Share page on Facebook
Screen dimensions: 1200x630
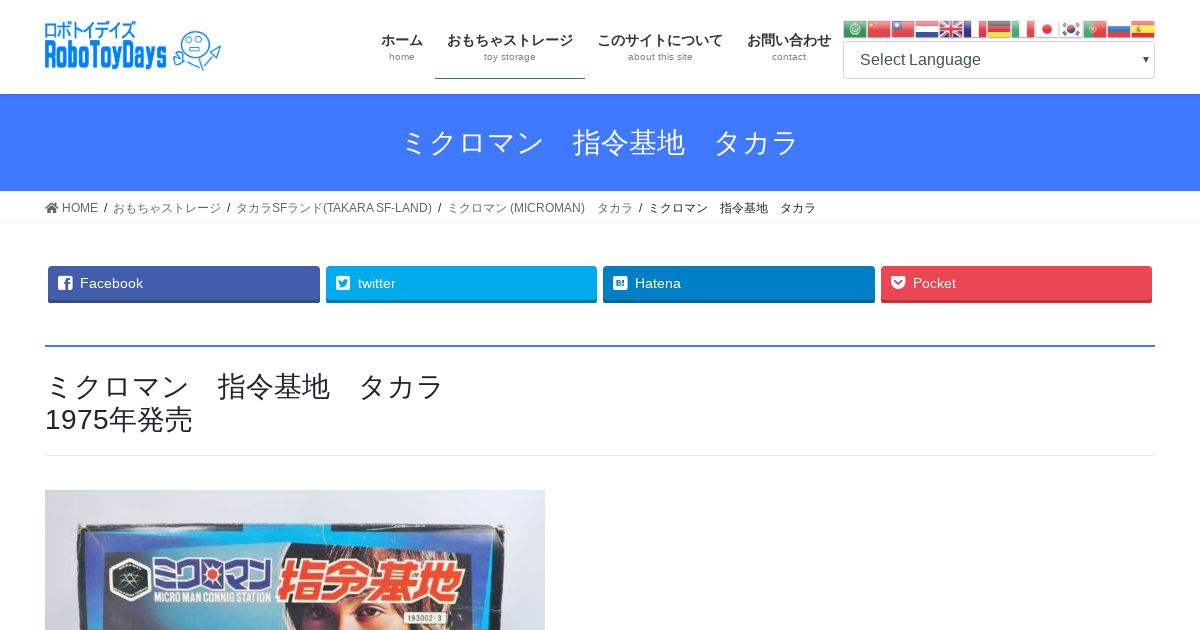pos(184,284)
